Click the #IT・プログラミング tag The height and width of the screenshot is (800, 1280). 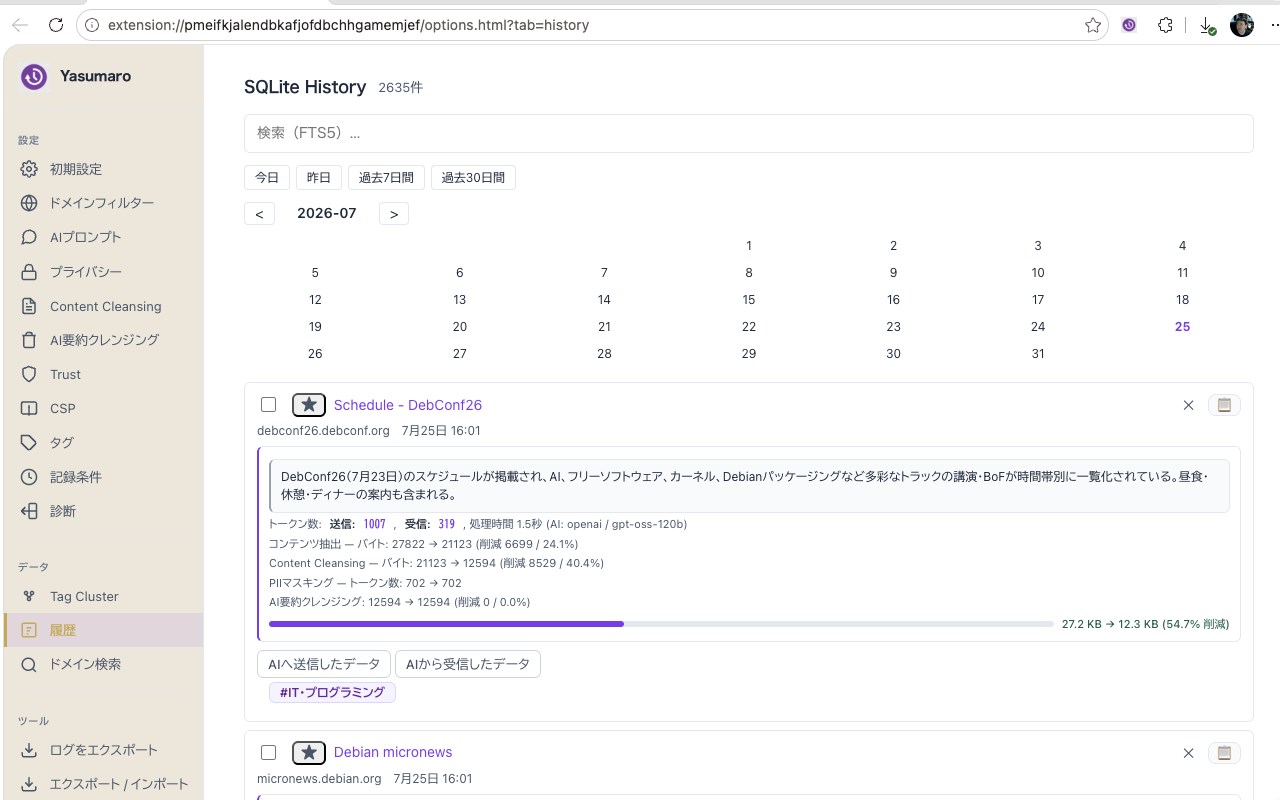tap(332, 692)
